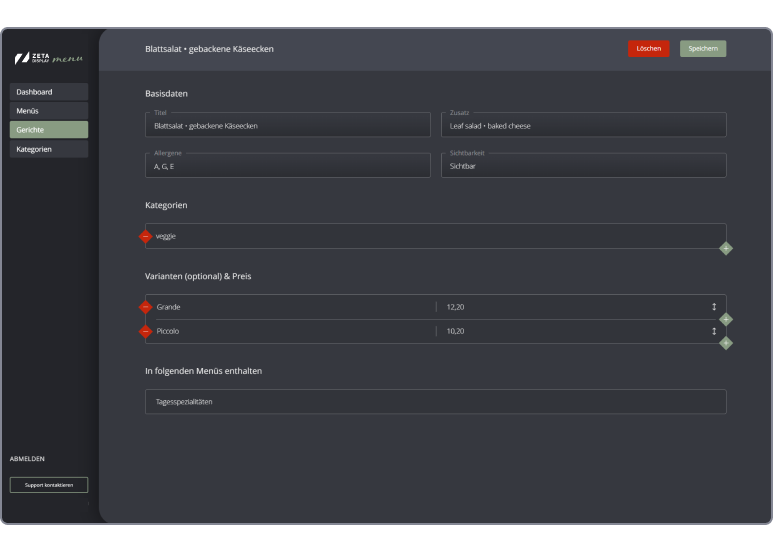Delete the Grande variant via the red minus icon
Viewport: 773px width, 552px height.
click(x=145, y=307)
